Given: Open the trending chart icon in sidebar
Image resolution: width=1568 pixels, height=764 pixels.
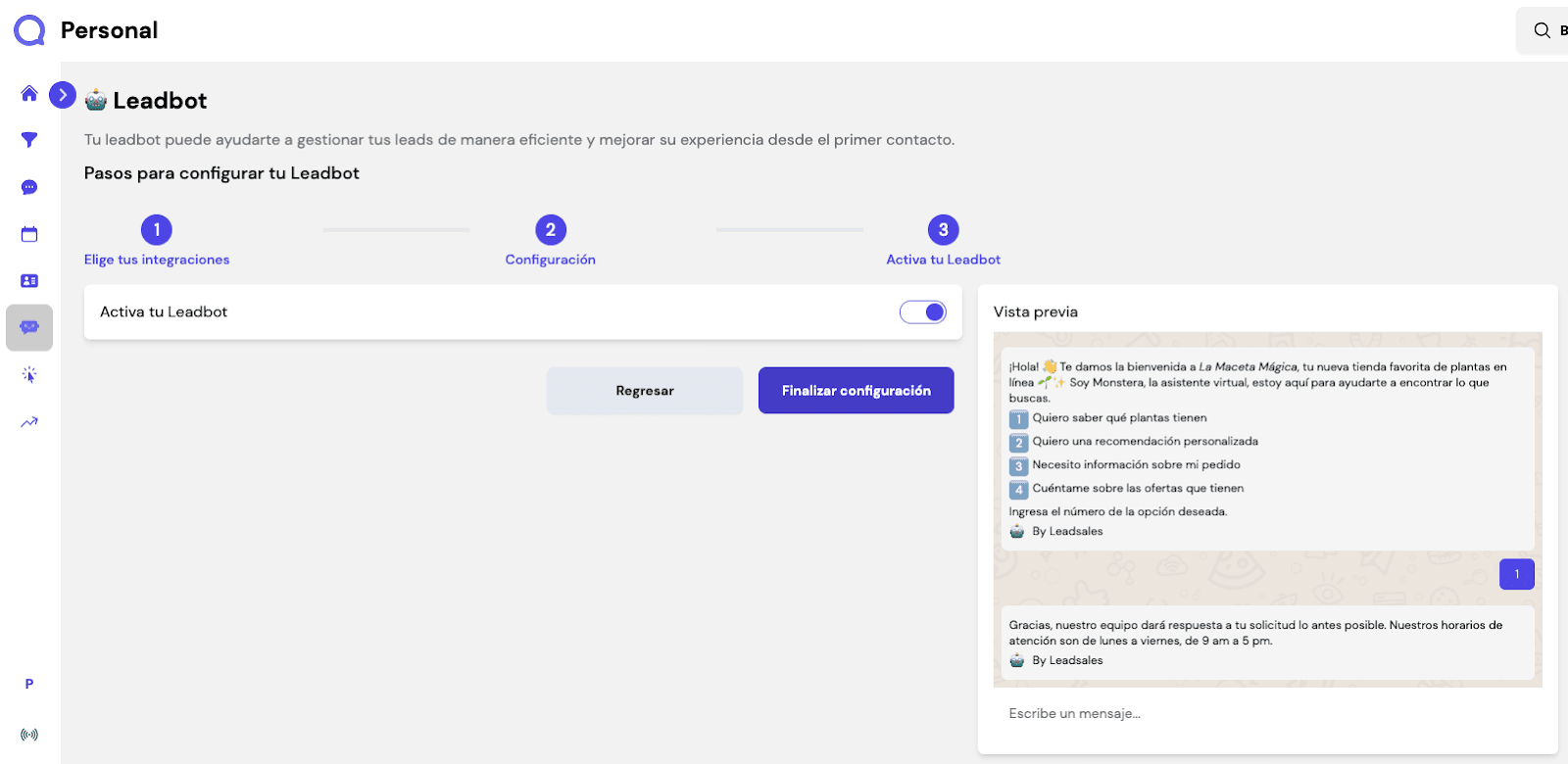Looking at the screenshot, I should [x=29, y=422].
